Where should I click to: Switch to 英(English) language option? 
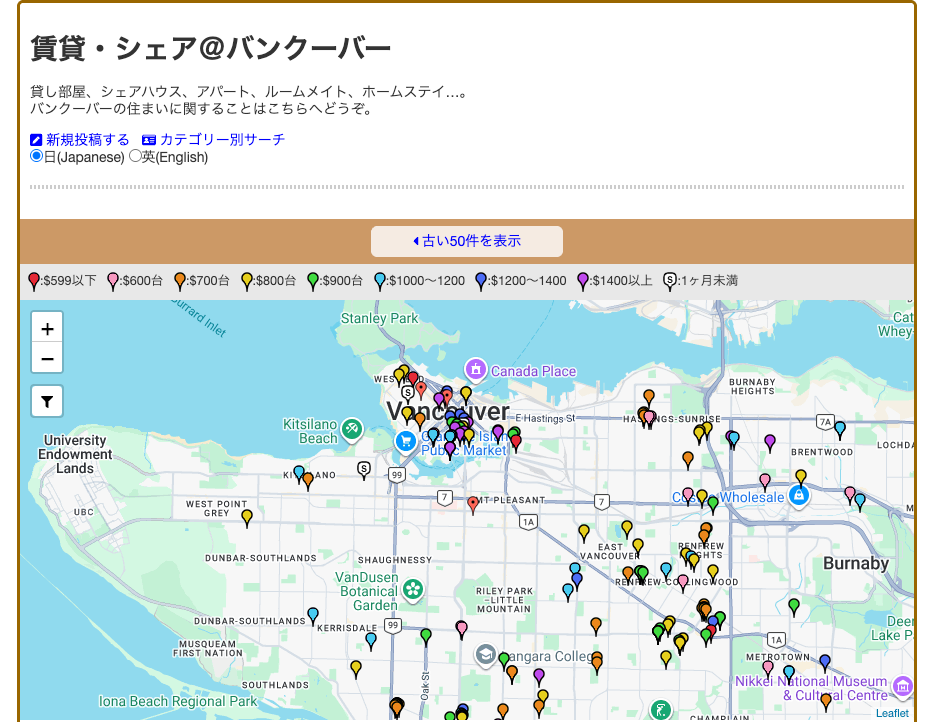click(135, 156)
